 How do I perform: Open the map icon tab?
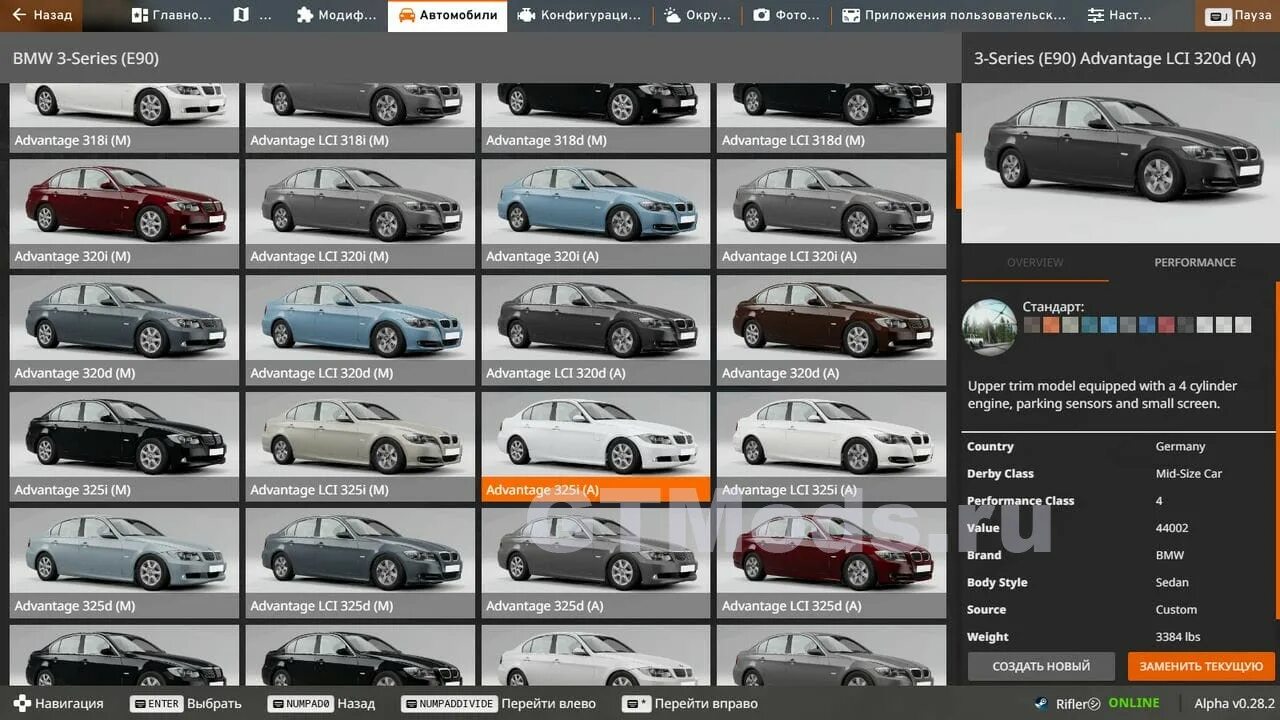point(252,15)
